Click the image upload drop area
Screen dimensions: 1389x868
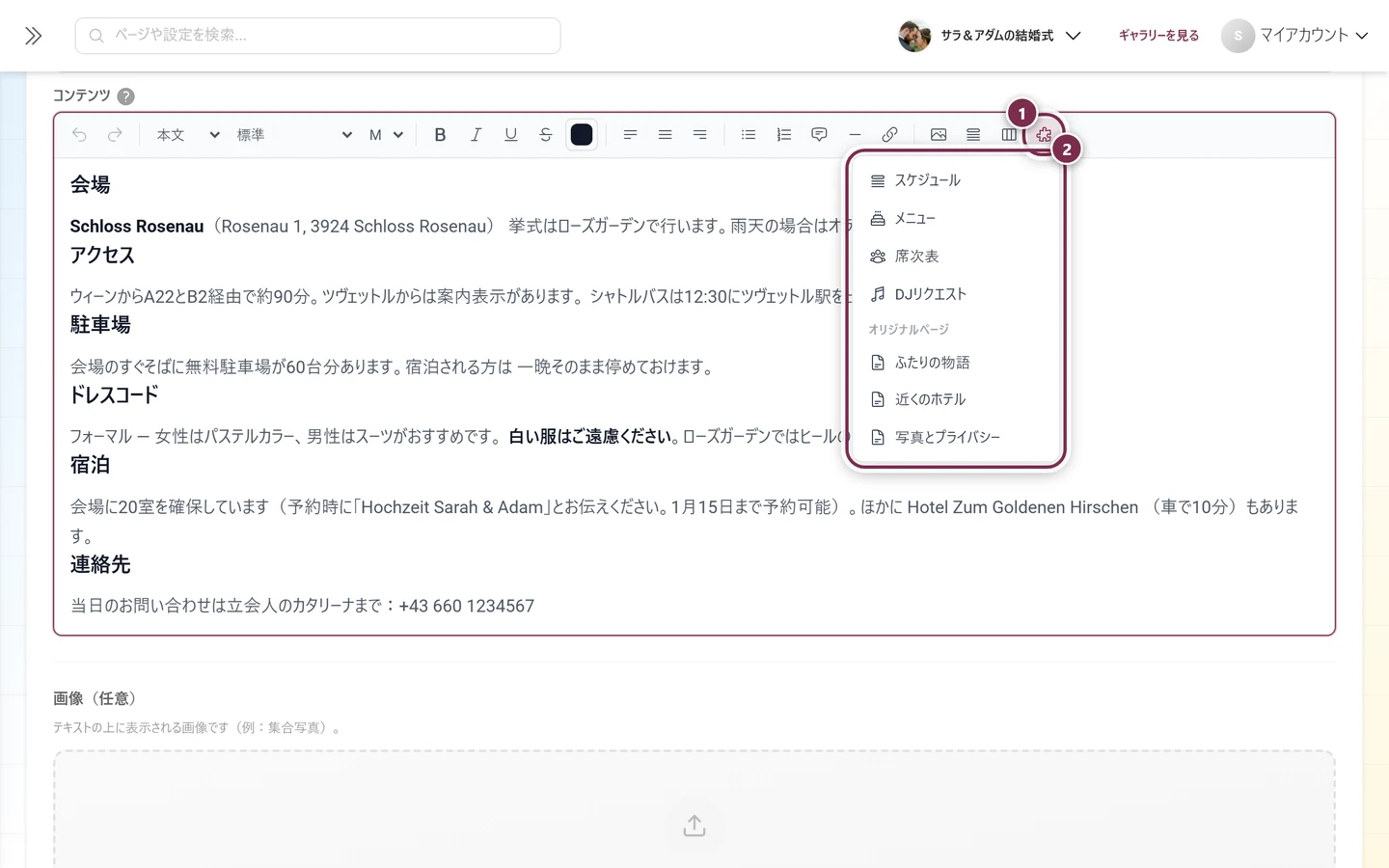coord(694,809)
